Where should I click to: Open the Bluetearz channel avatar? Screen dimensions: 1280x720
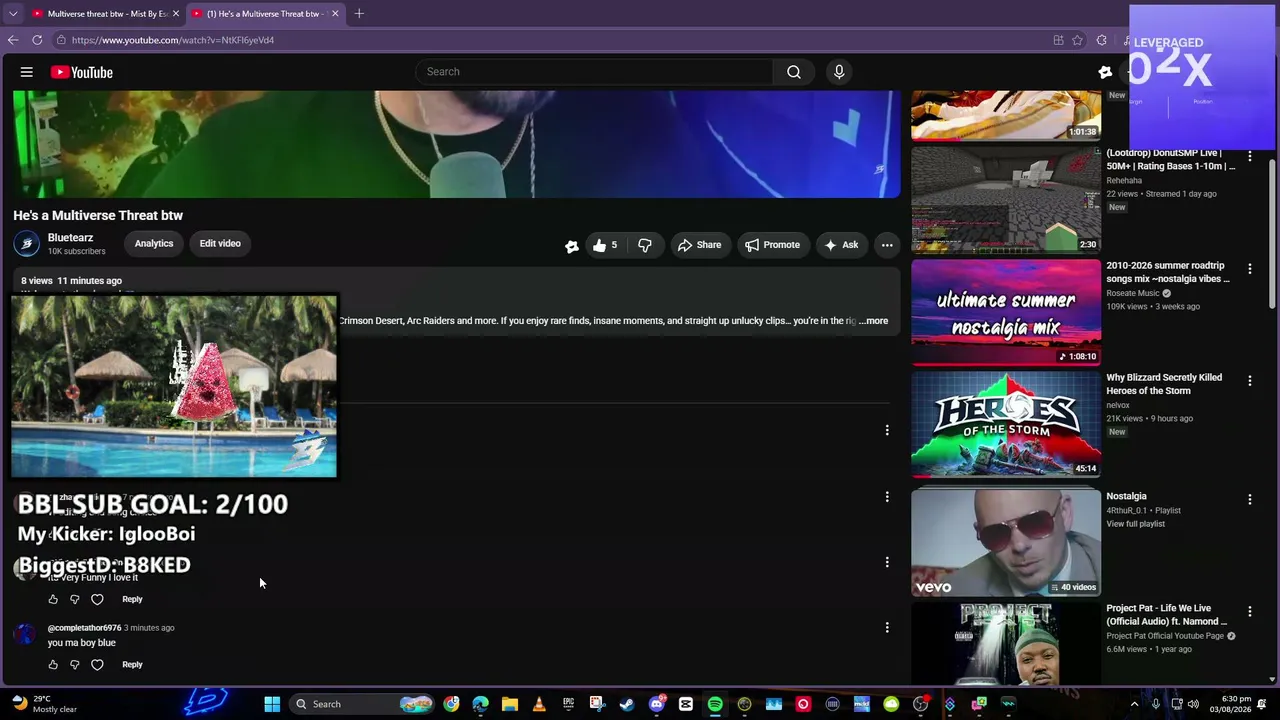click(26, 244)
